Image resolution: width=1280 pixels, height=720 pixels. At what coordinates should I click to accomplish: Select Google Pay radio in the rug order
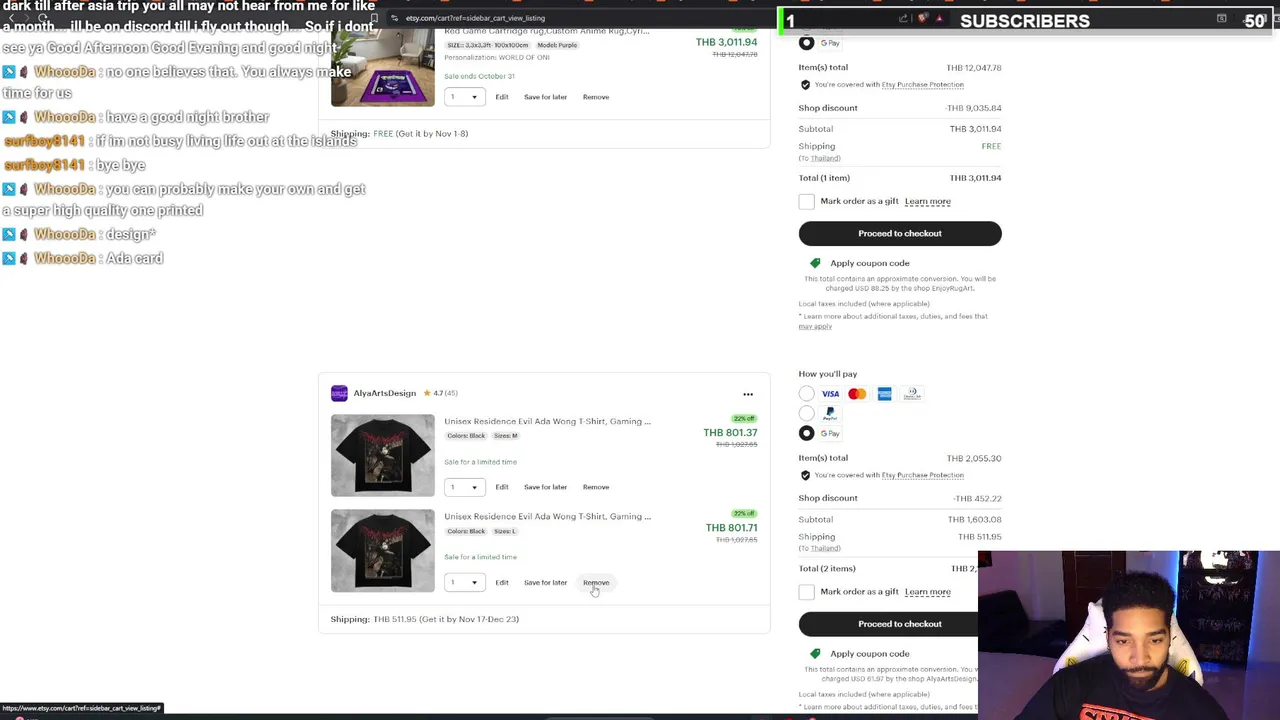[x=806, y=43]
